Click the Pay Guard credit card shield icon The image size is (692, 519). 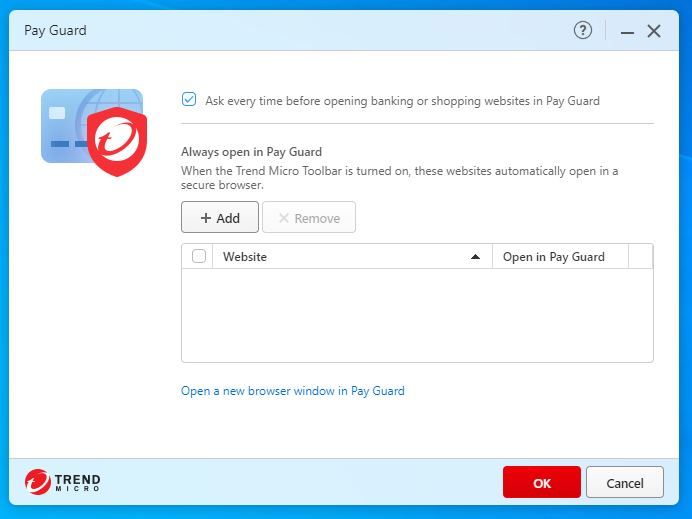point(94,132)
